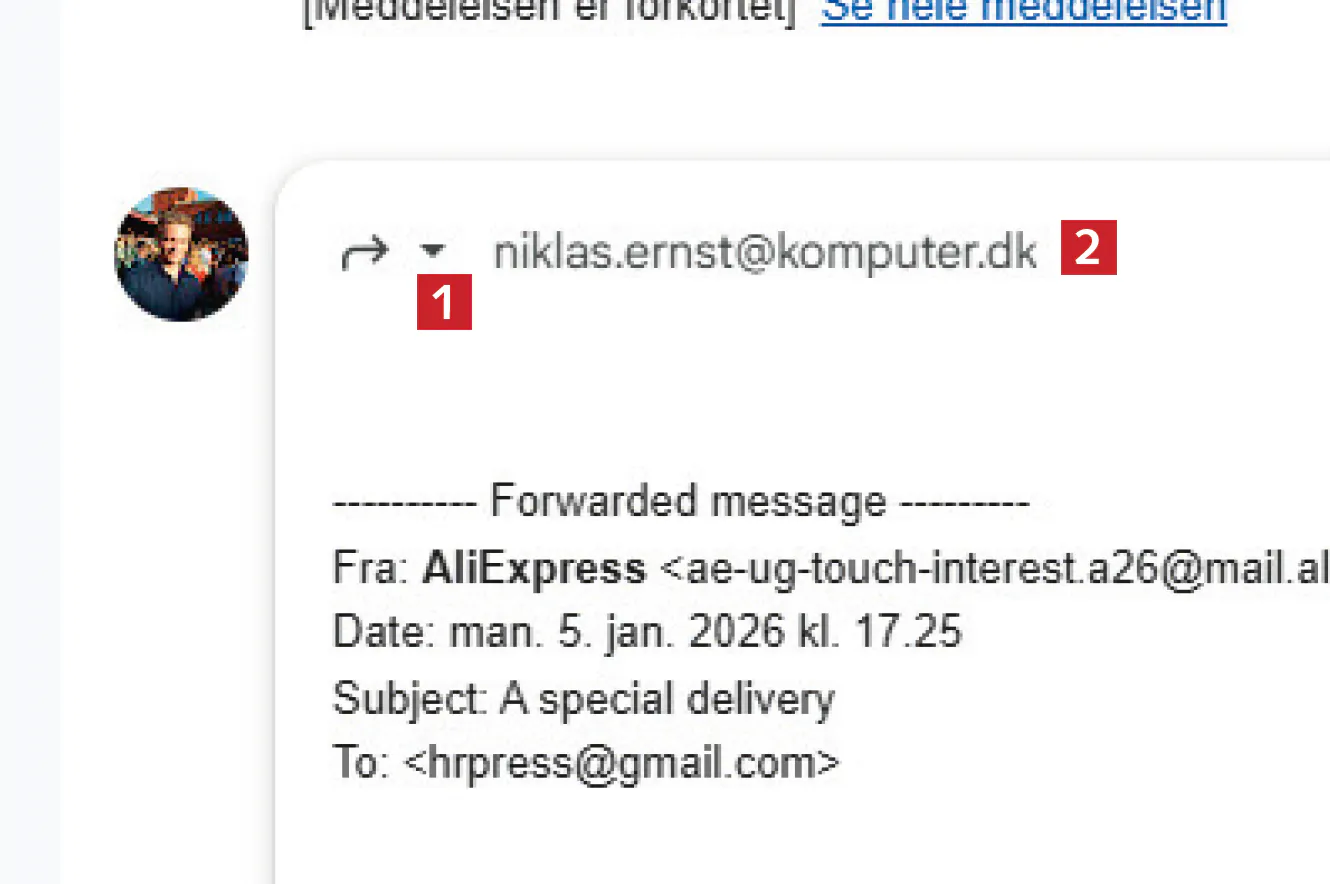The image size is (1330, 884).
Task: Click the forward arrow icon
Action: [363, 254]
